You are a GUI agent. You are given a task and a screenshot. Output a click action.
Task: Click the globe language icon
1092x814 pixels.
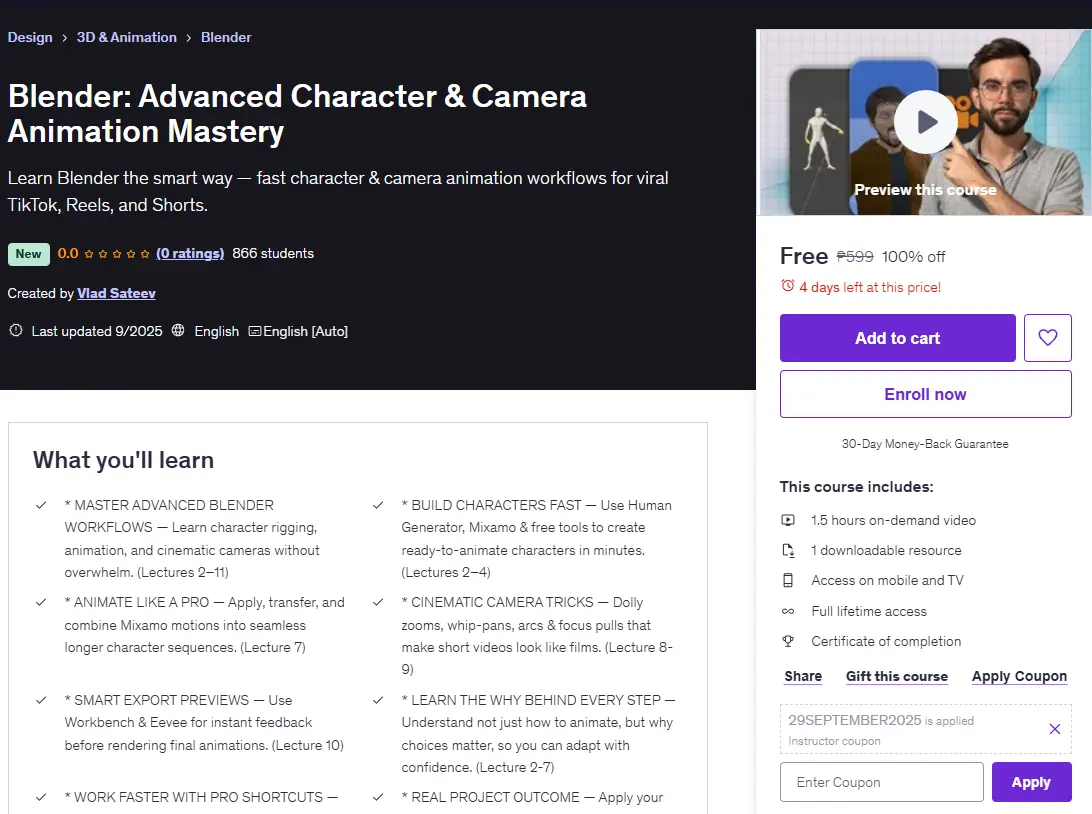[x=178, y=331]
